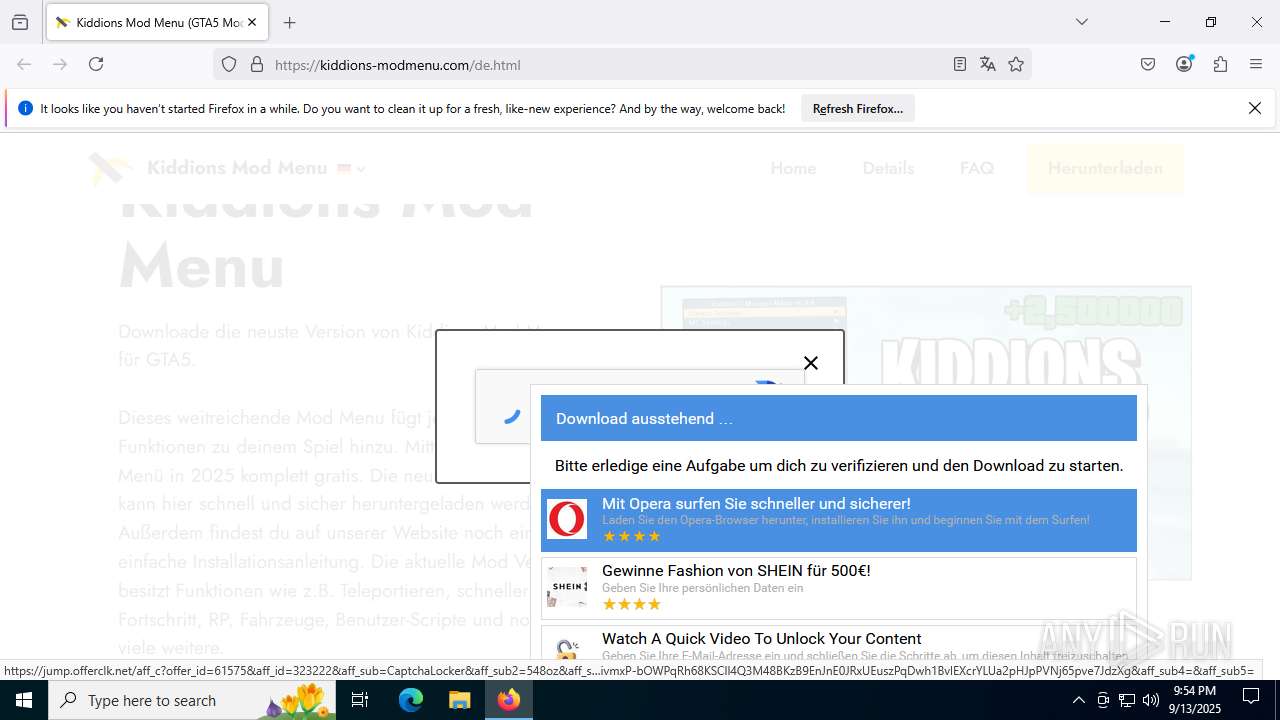Close the Kiddions Mod Menu tab
Image resolution: width=1280 pixels, height=720 pixels.
tap(251, 22)
